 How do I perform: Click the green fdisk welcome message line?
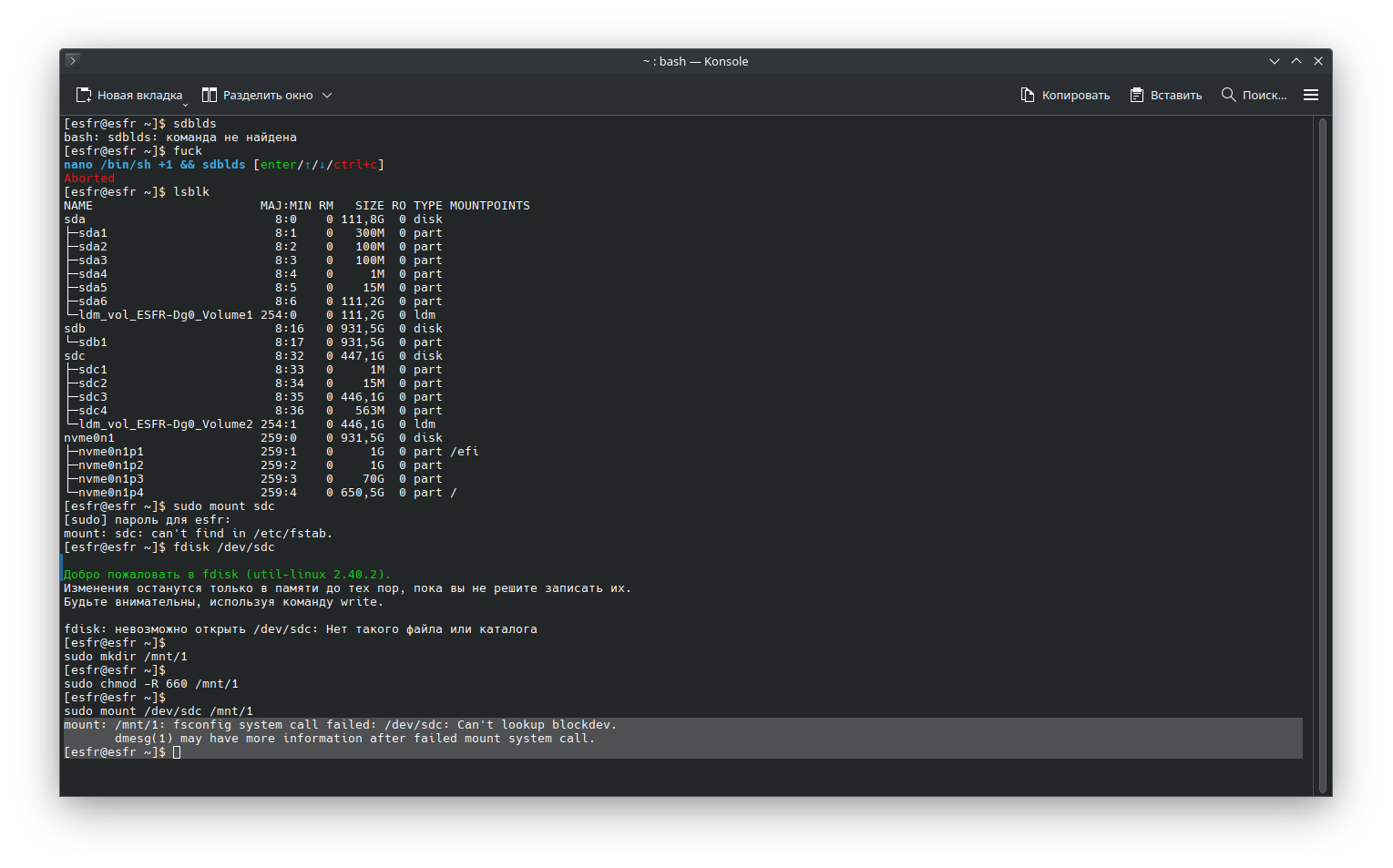(x=226, y=575)
